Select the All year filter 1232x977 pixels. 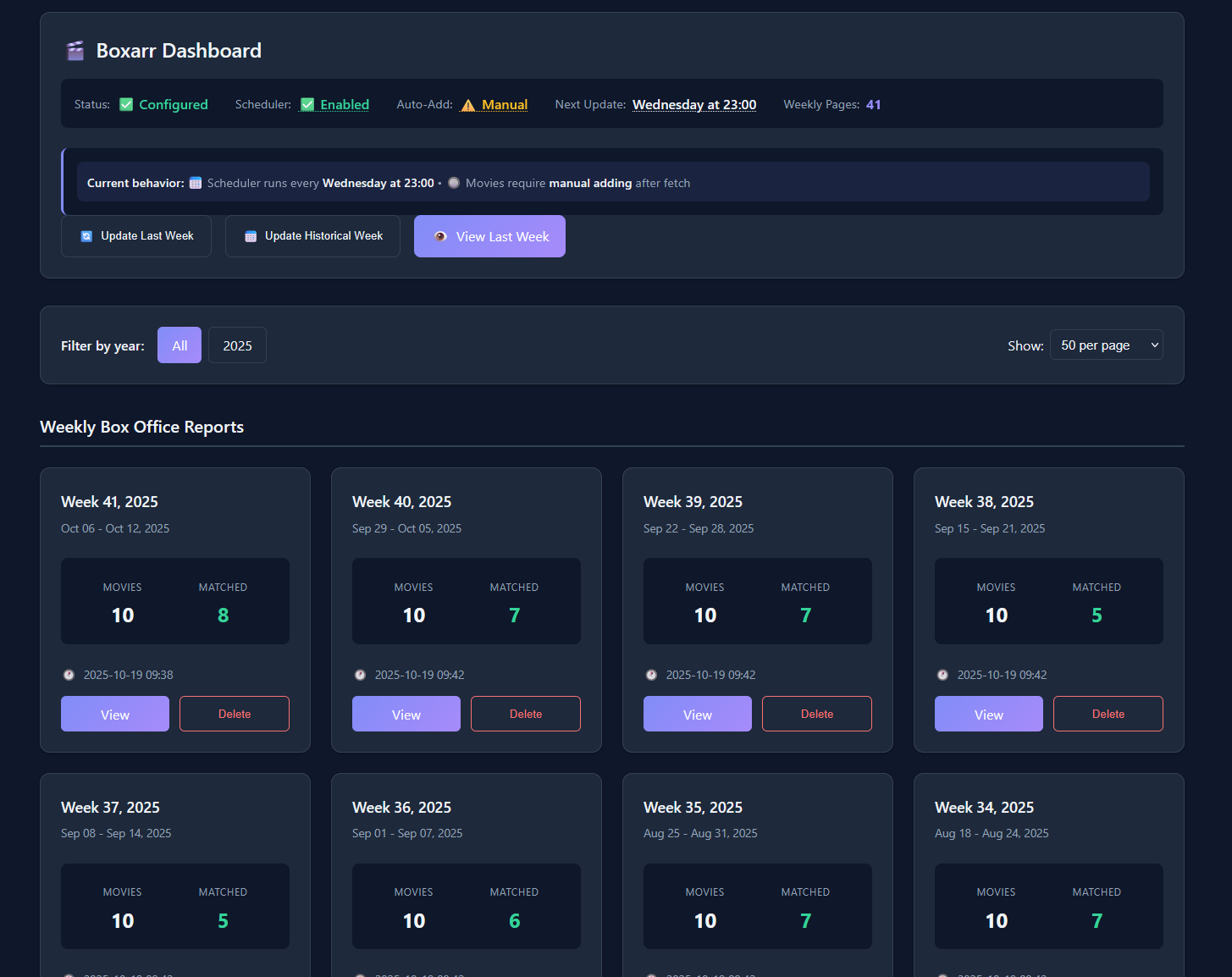(x=180, y=345)
